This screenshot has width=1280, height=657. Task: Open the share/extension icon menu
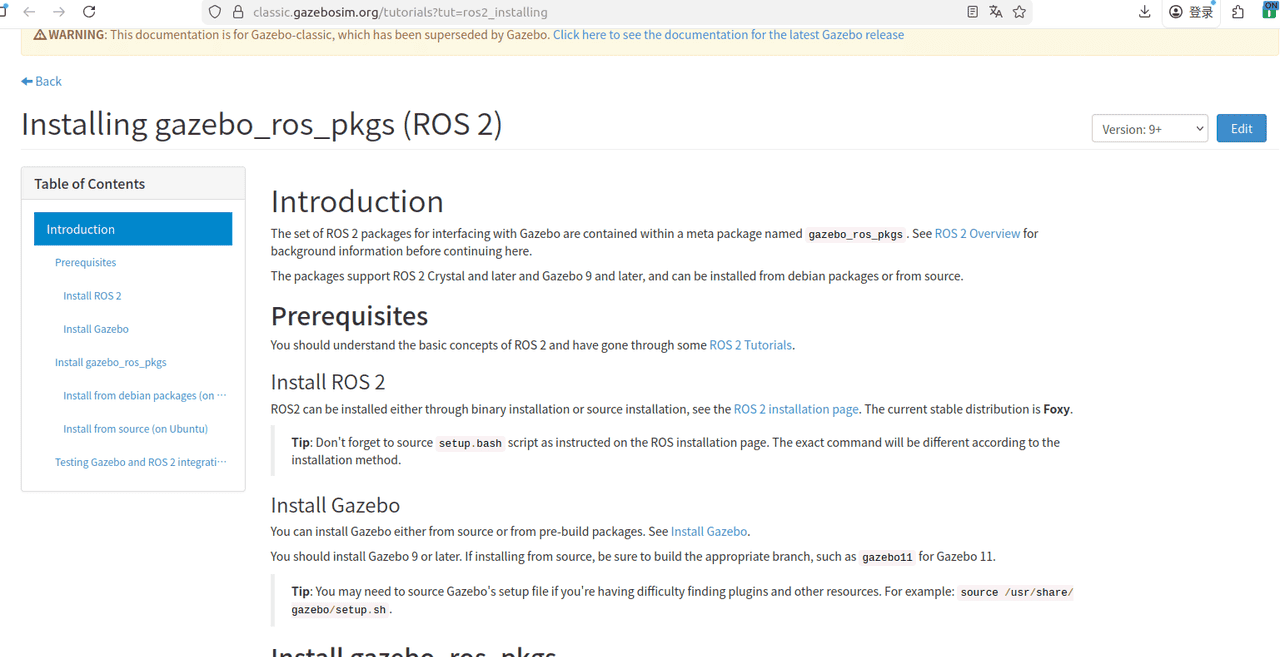(1236, 13)
